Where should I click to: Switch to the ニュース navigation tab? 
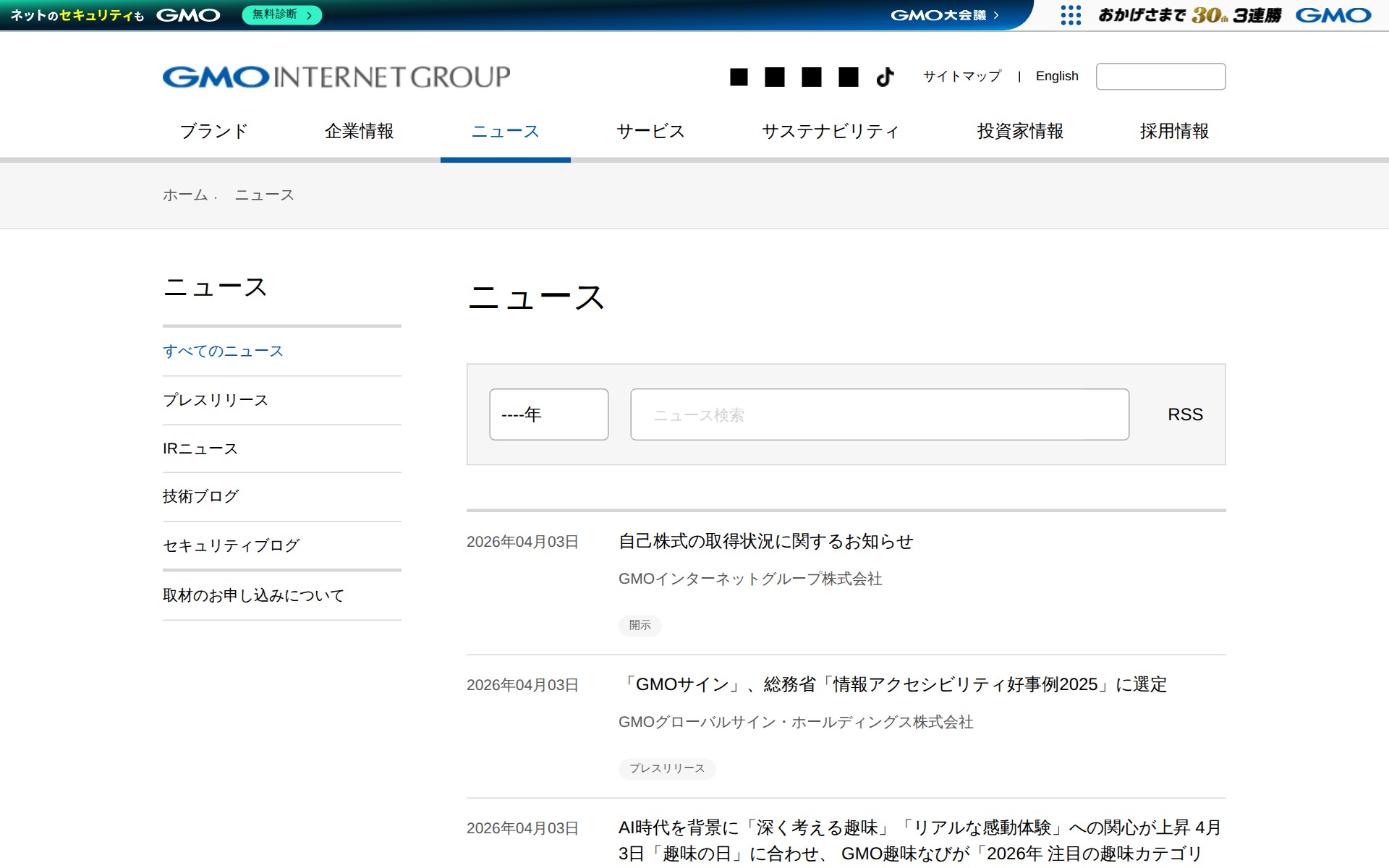(x=505, y=131)
